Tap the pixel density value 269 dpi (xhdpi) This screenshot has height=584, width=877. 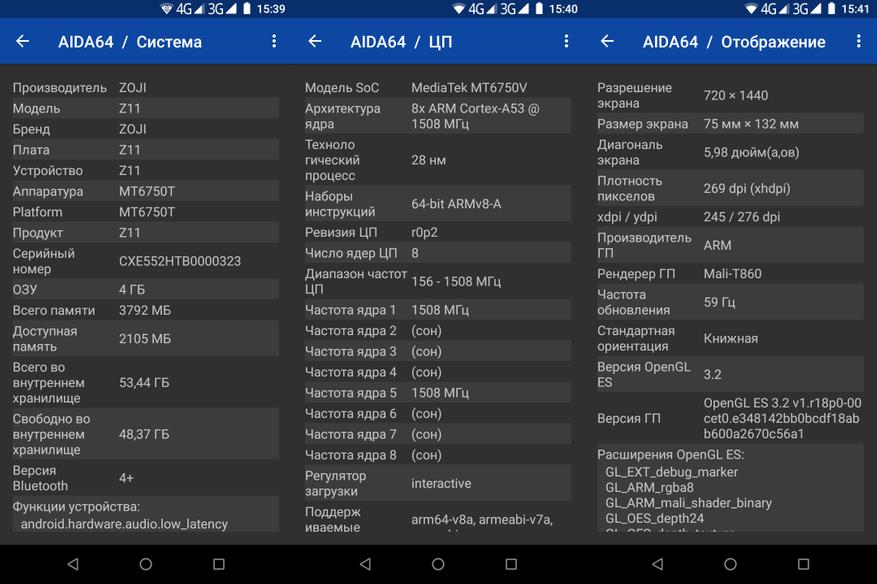tap(747, 189)
